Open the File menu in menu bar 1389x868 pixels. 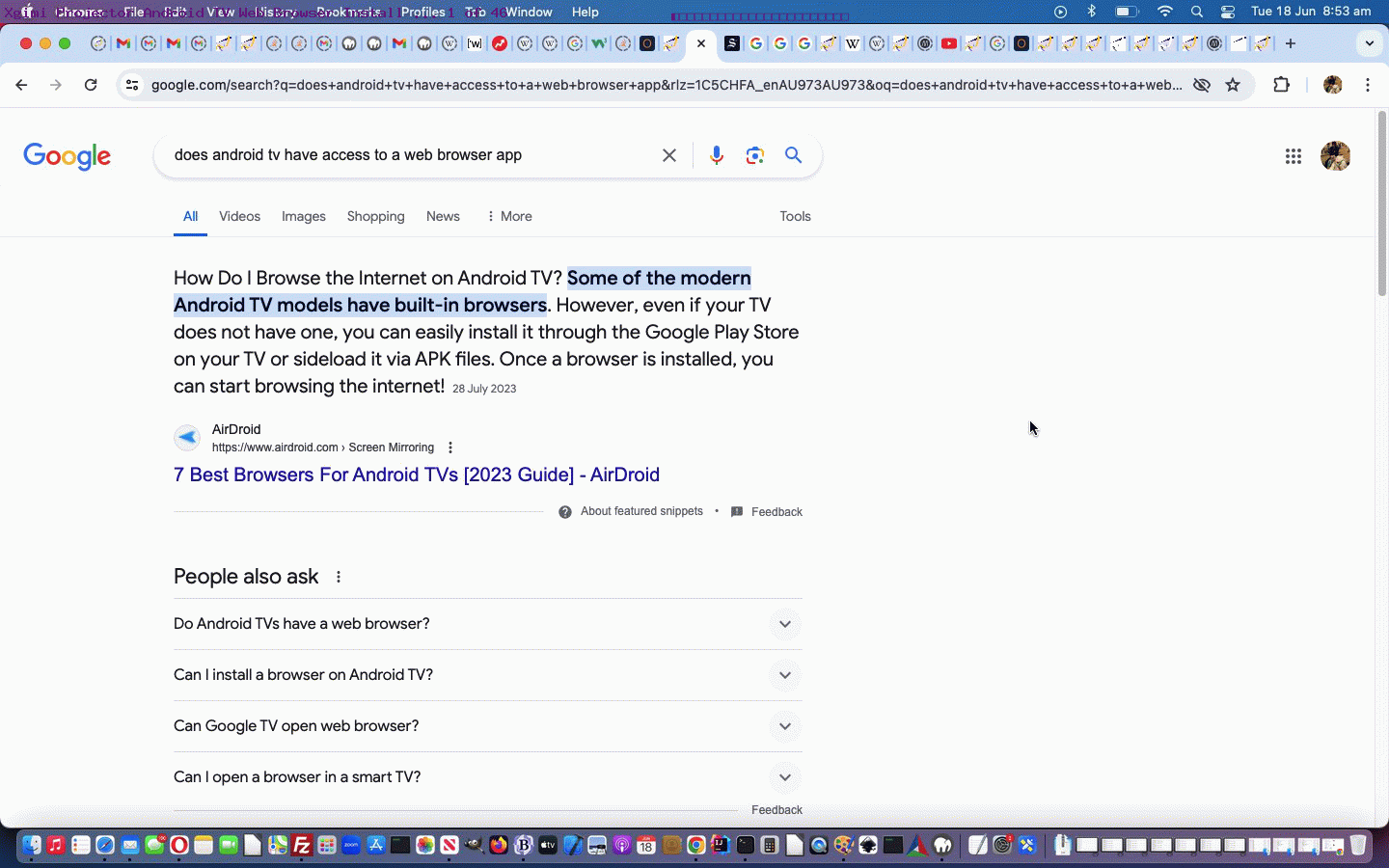click(134, 12)
